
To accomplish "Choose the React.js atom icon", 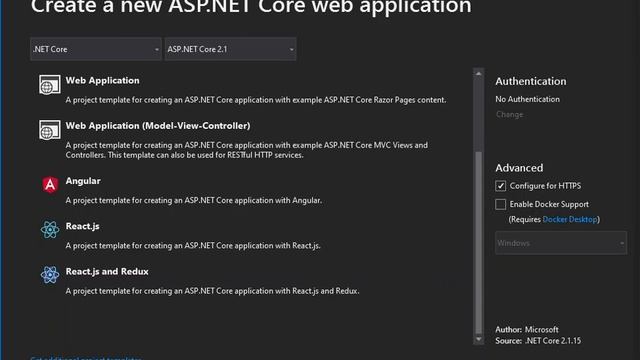I will click(50, 230).
